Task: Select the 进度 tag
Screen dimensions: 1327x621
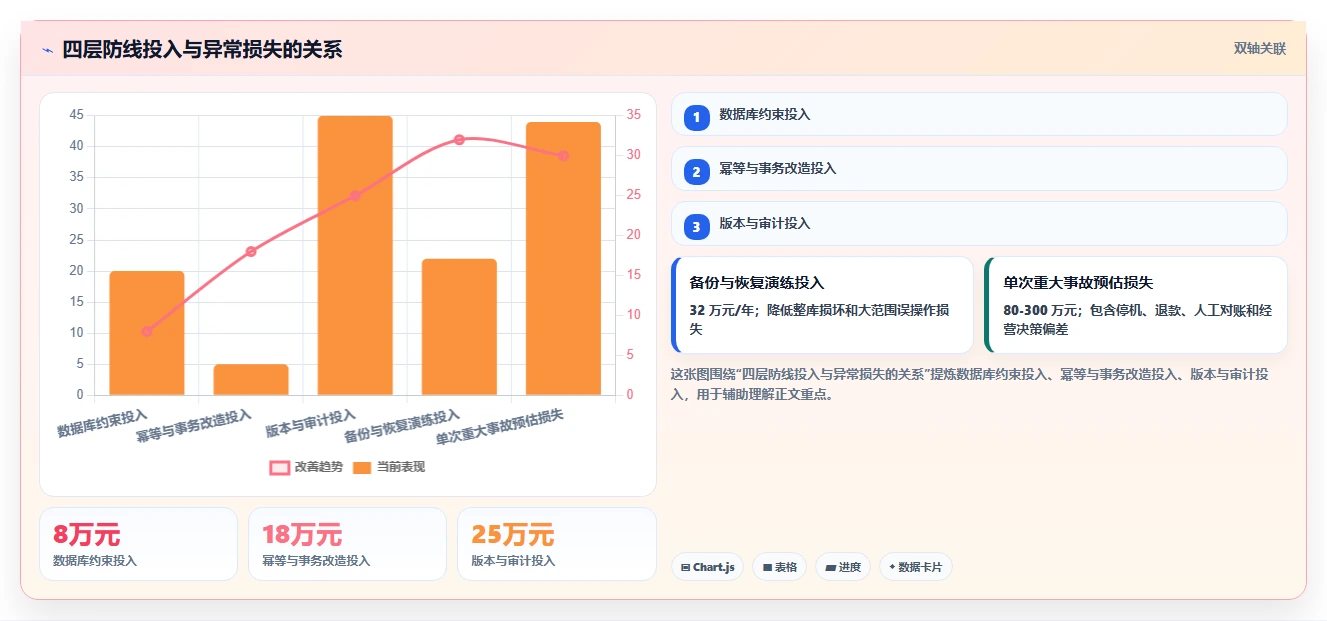Action: point(843,567)
